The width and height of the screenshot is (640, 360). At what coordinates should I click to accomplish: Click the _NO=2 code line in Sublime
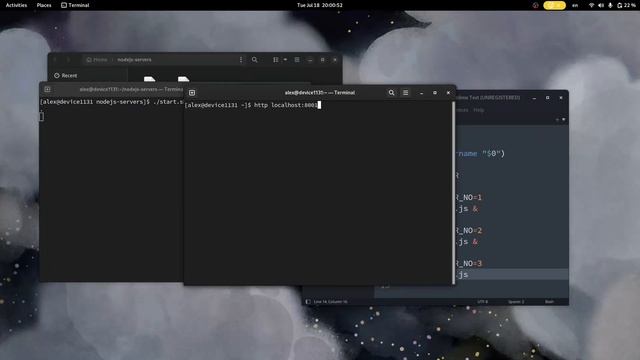(469, 231)
